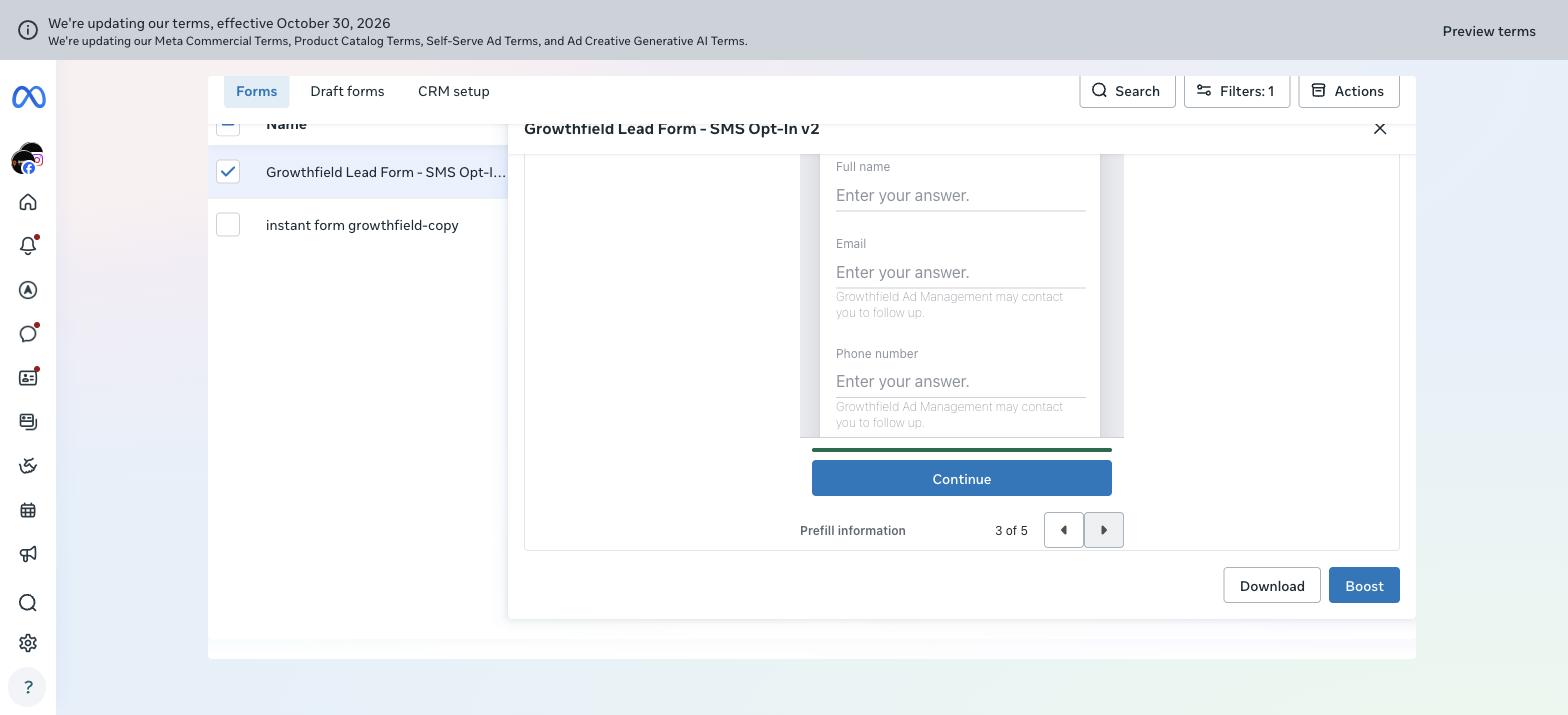Click the Download button
Image resolution: width=1568 pixels, height=715 pixels.
pos(1272,586)
